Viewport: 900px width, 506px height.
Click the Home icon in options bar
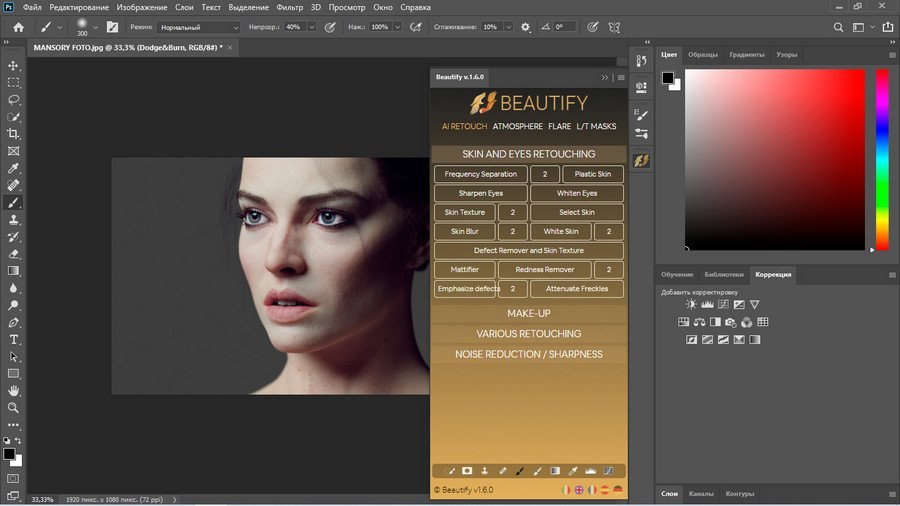pos(18,27)
